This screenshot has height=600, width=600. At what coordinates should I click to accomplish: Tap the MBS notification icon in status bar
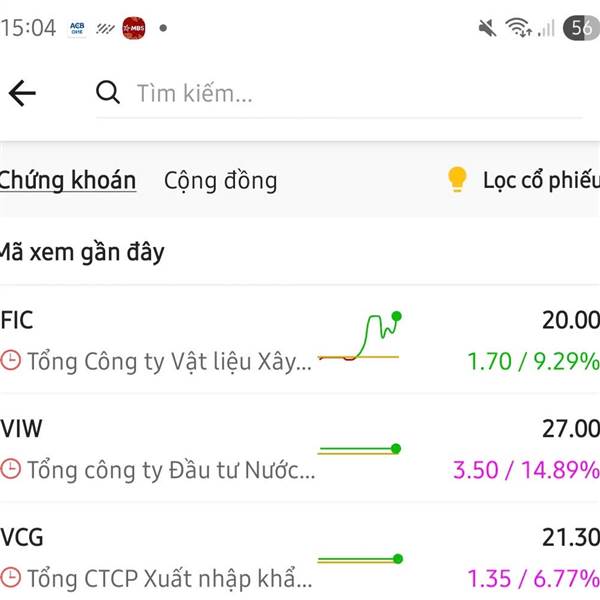point(133,28)
